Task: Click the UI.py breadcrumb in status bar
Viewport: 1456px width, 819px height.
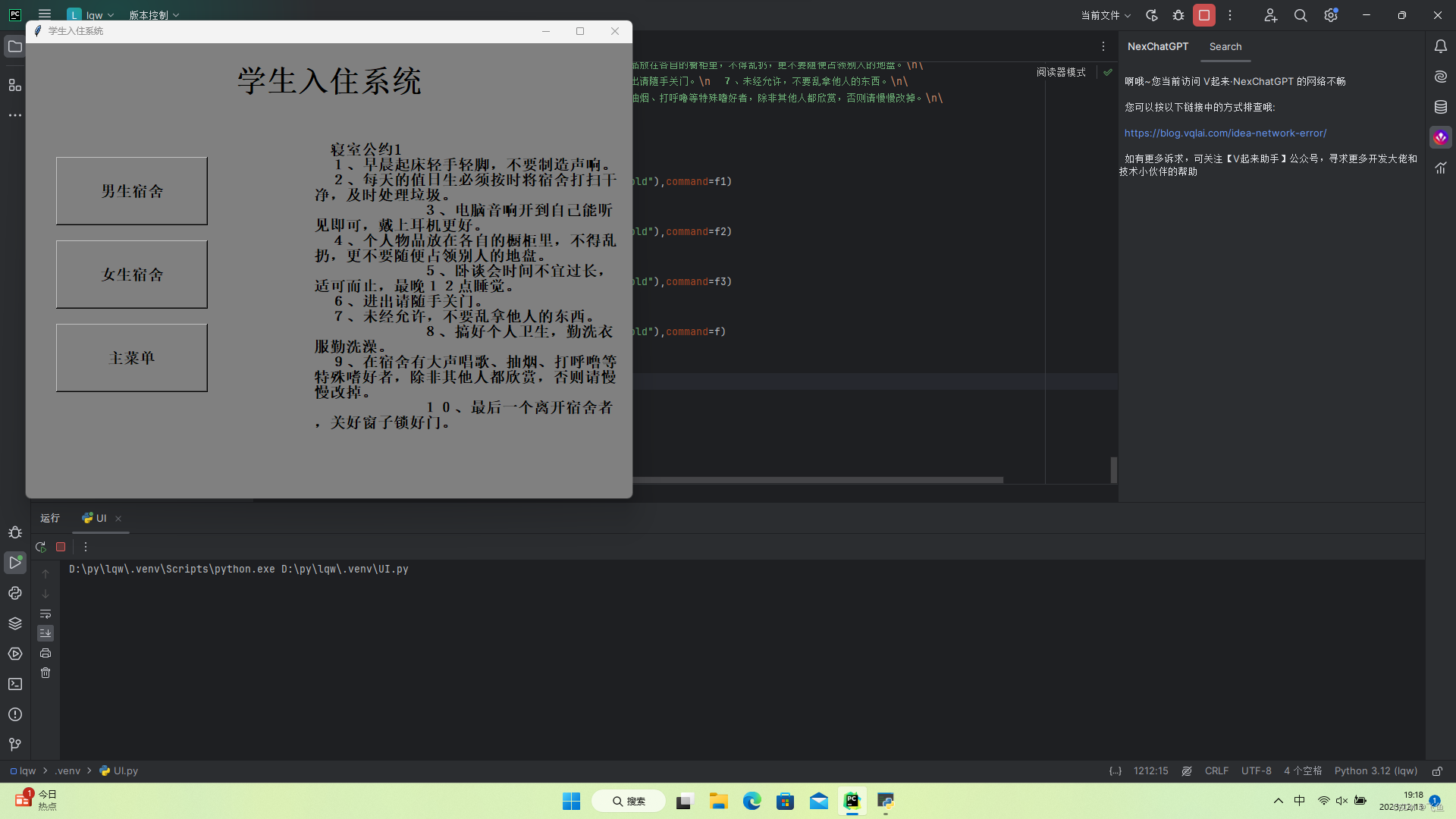Action: tap(119, 771)
